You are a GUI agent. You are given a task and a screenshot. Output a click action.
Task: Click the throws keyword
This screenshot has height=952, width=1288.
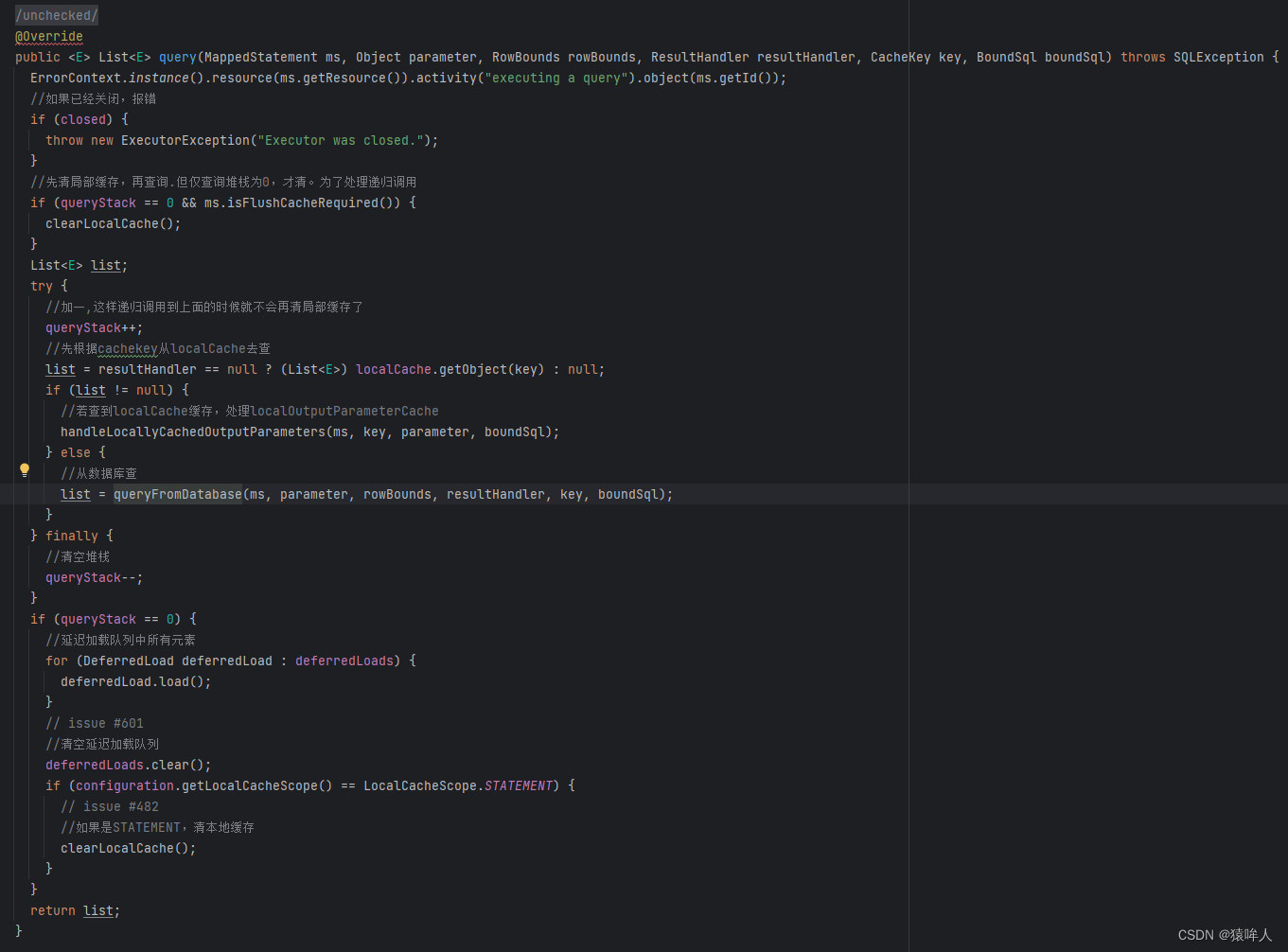[x=1143, y=57]
